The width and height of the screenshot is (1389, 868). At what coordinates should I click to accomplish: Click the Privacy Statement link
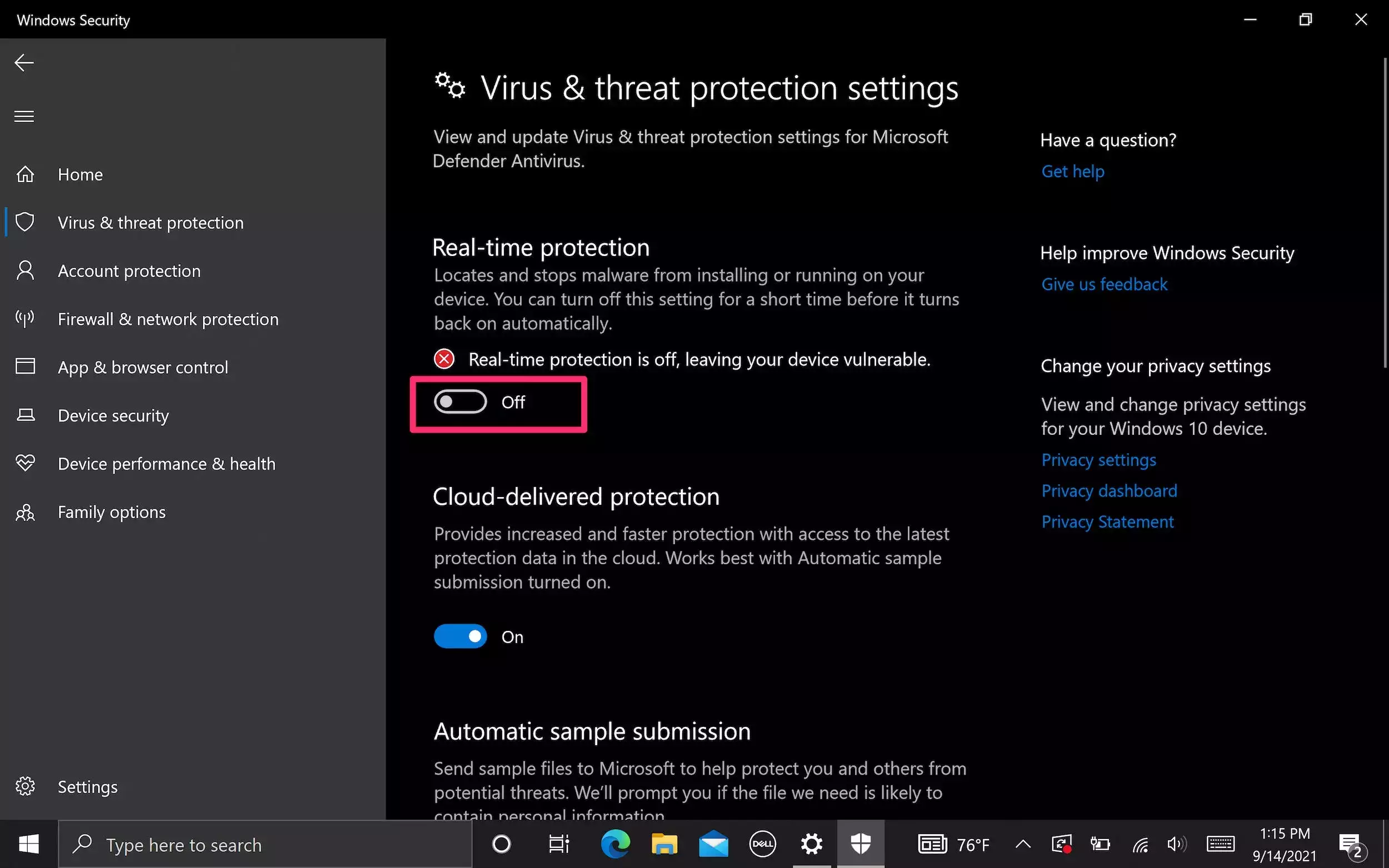[1107, 522]
